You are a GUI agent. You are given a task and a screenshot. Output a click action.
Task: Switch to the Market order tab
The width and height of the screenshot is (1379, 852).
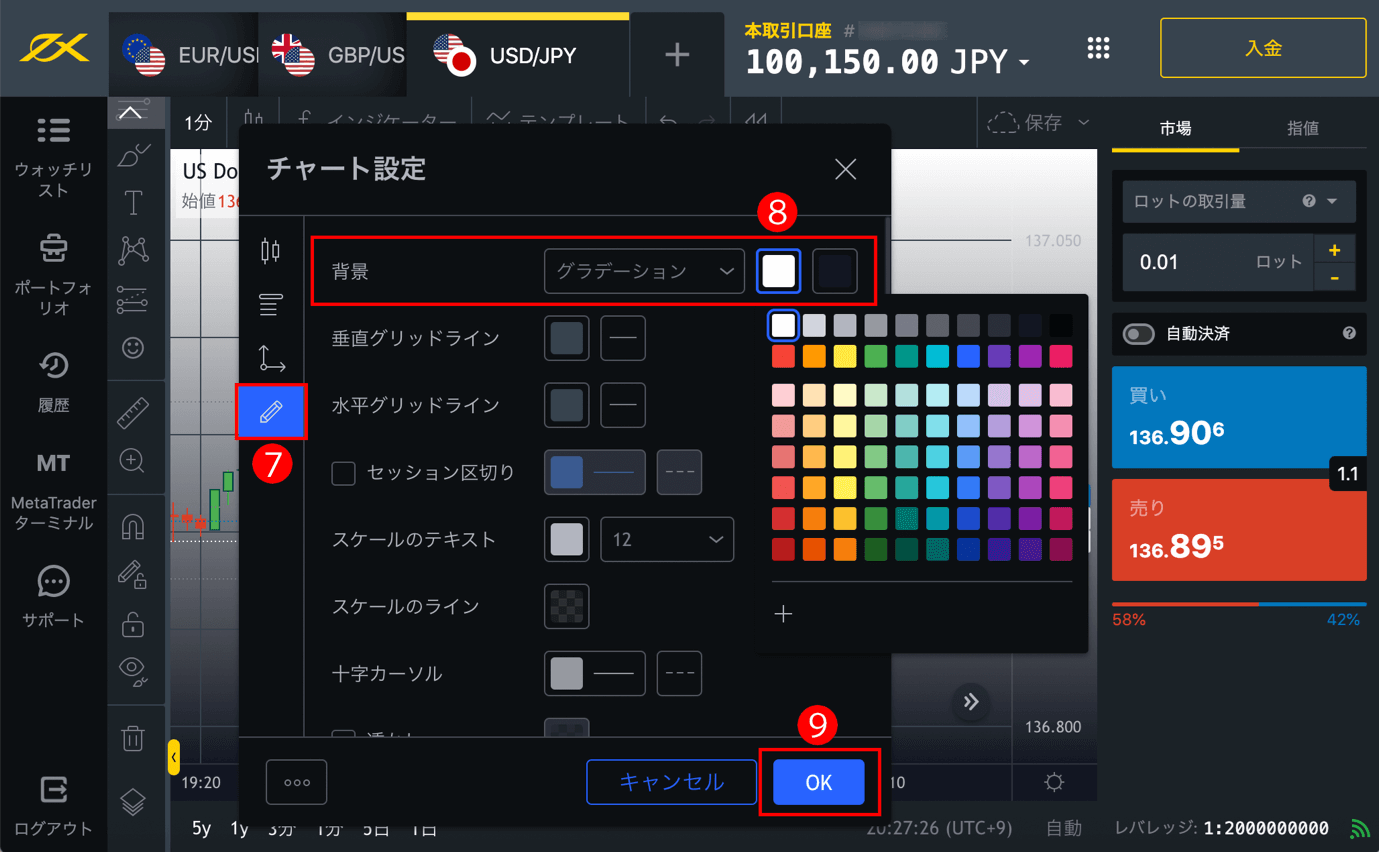click(1175, 128)
